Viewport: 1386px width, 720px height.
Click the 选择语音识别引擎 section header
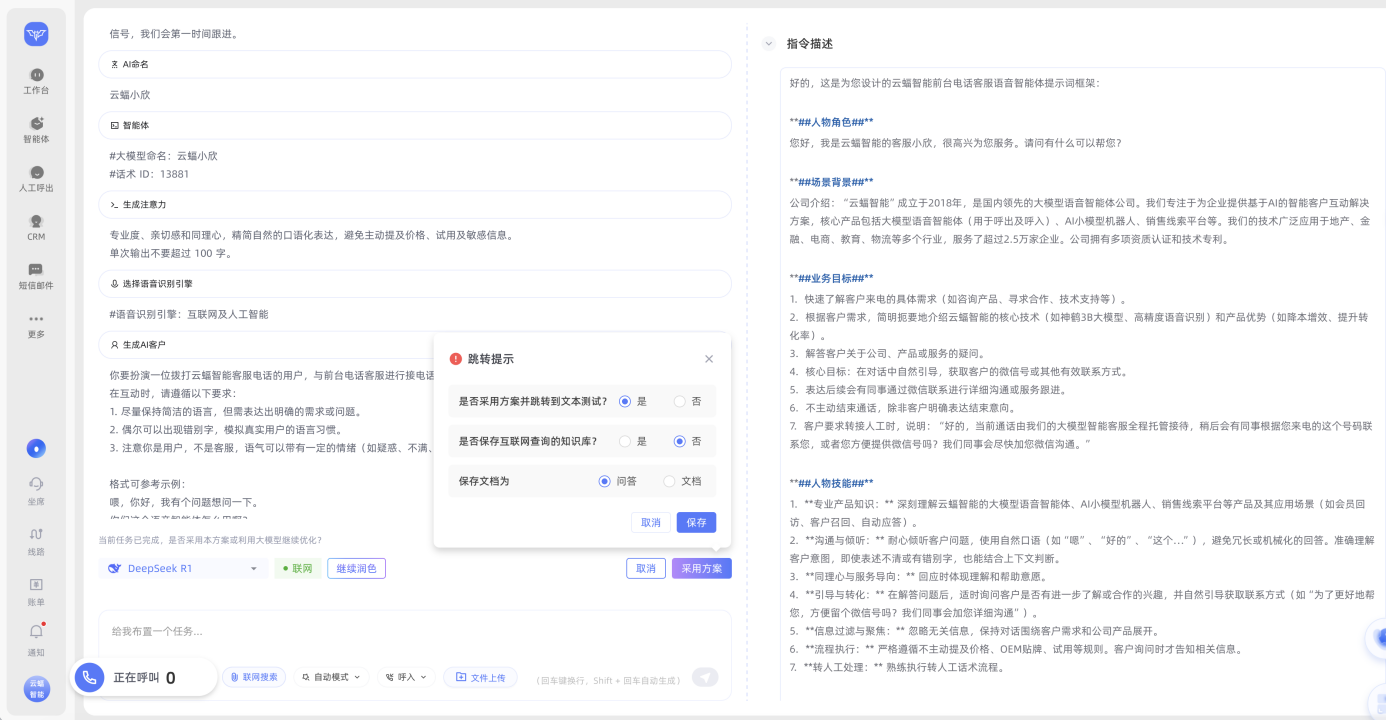click(415, 284)
